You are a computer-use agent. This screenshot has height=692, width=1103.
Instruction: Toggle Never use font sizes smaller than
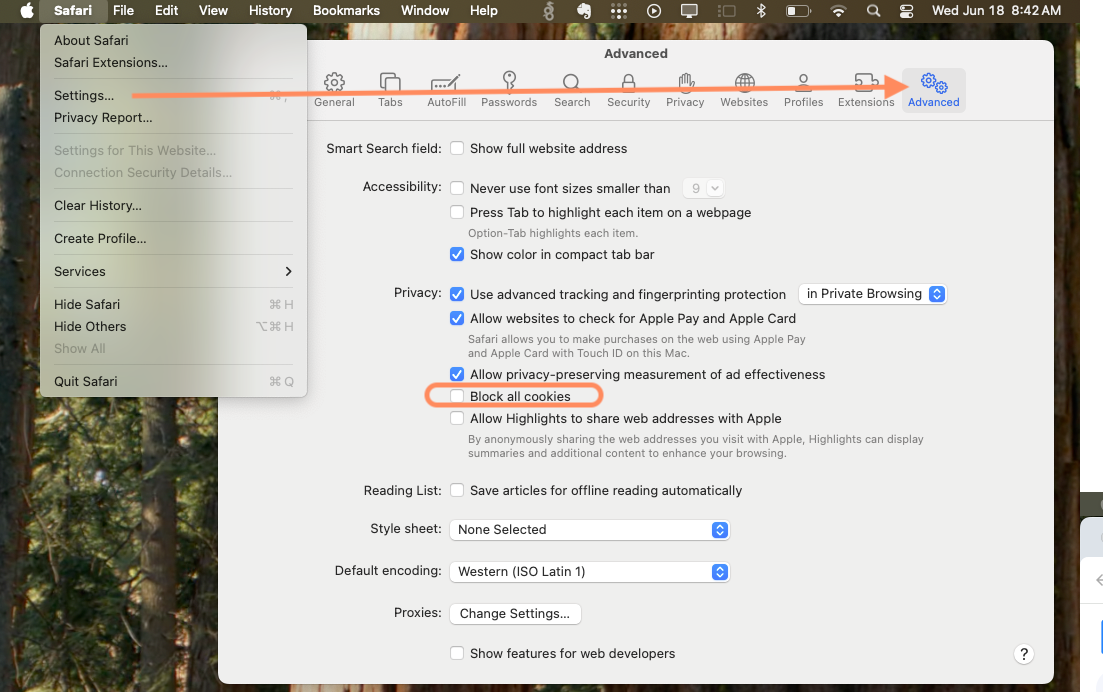click(457, 188)
